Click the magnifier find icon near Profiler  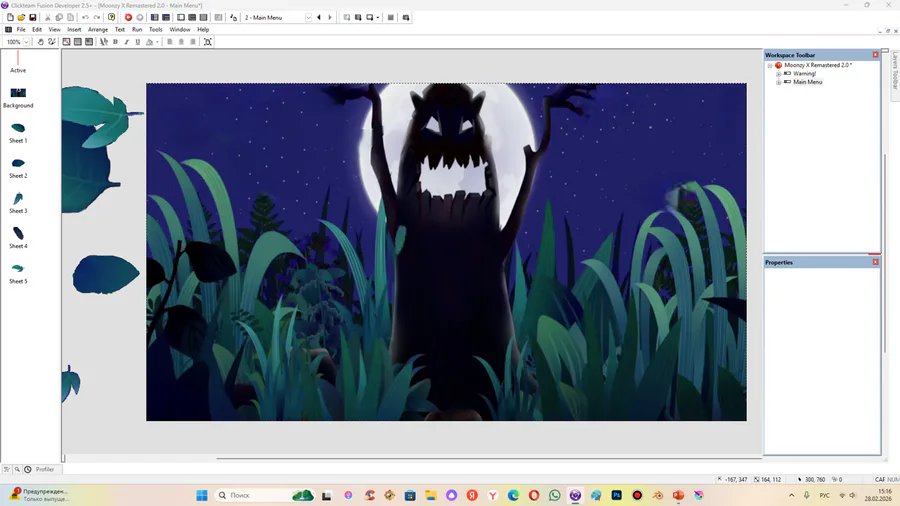(x=17, y=469)
